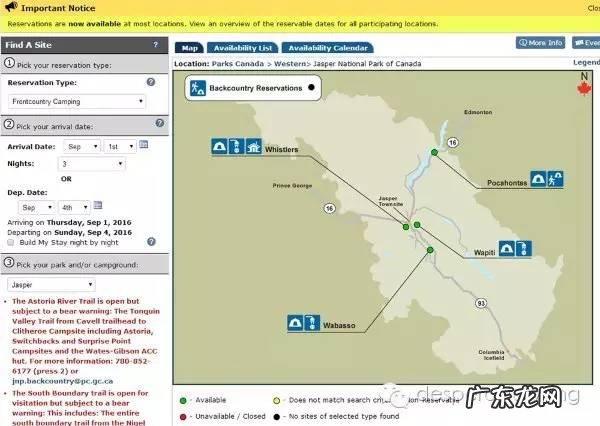Image resolution: width=600 pixels, height=426 pixels.
Task: Click the Backcountry Reservations hiker icon
Action: (195, 88)
